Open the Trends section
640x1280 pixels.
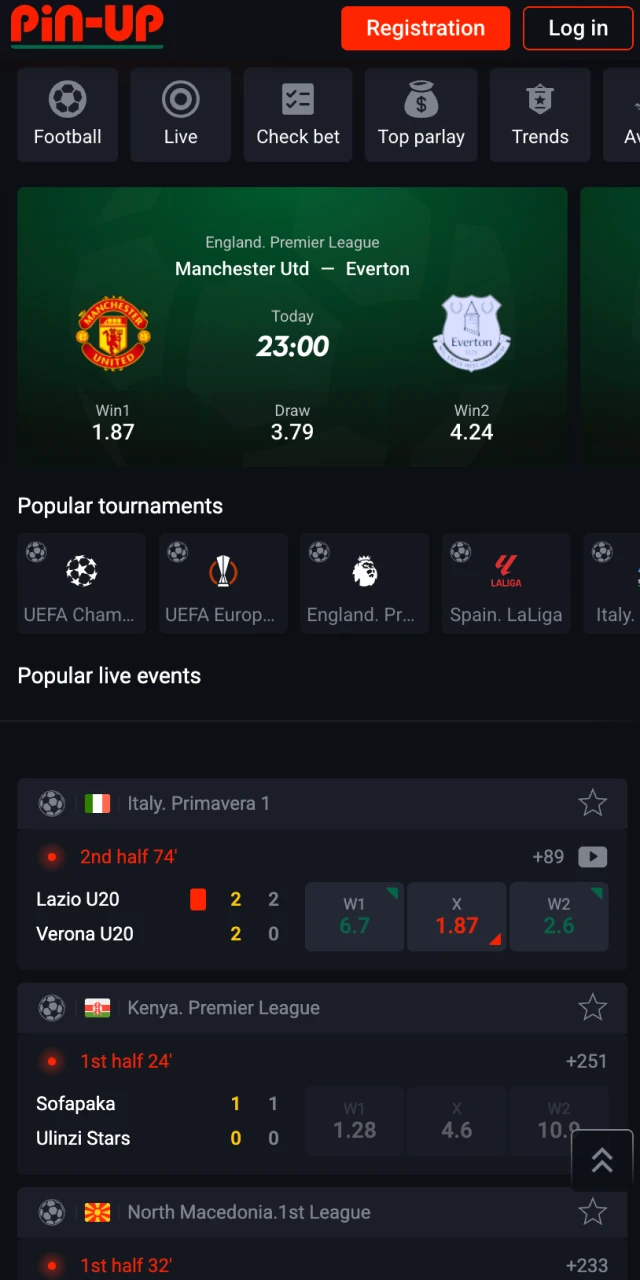click(540, 101)
